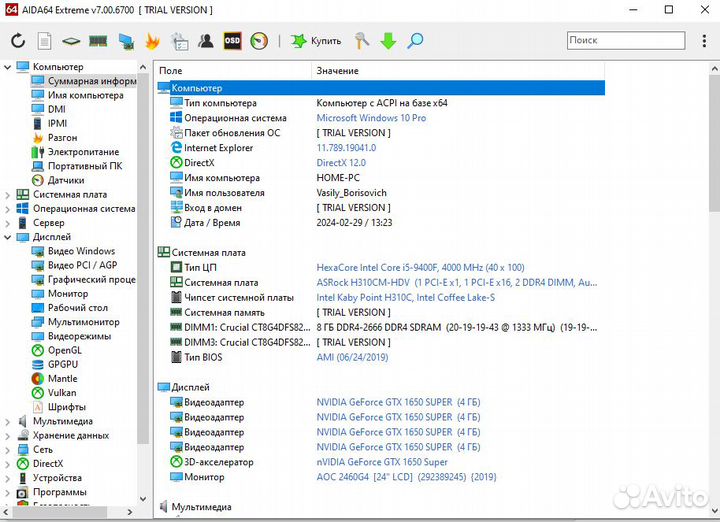This screenshot has height=522, width=720.
Task: Open the memory module toolbar icon
Action: click(98, 41)
